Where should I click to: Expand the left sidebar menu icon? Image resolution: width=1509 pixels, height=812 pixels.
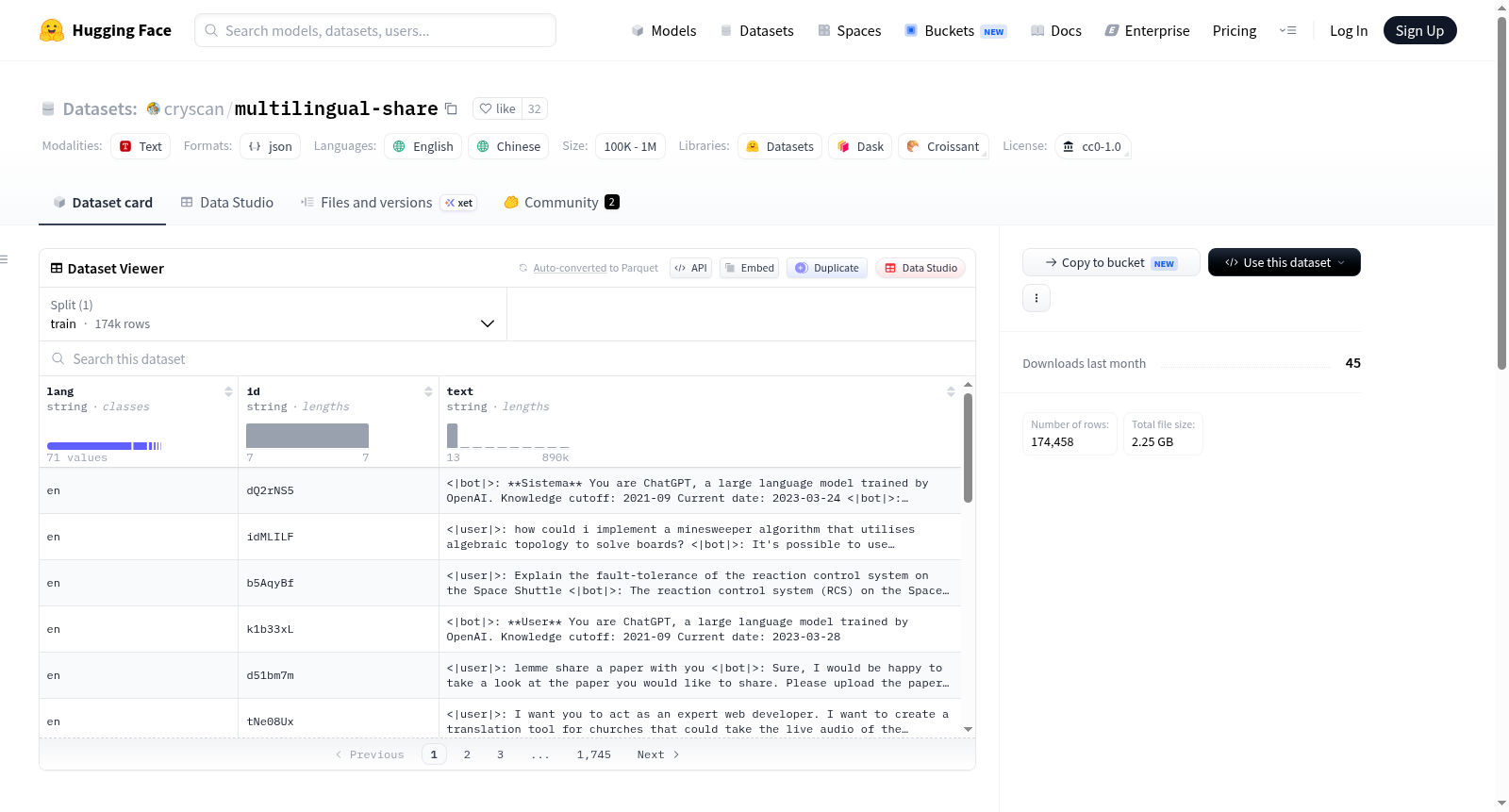pyautogui.click(x=4, y=259)
